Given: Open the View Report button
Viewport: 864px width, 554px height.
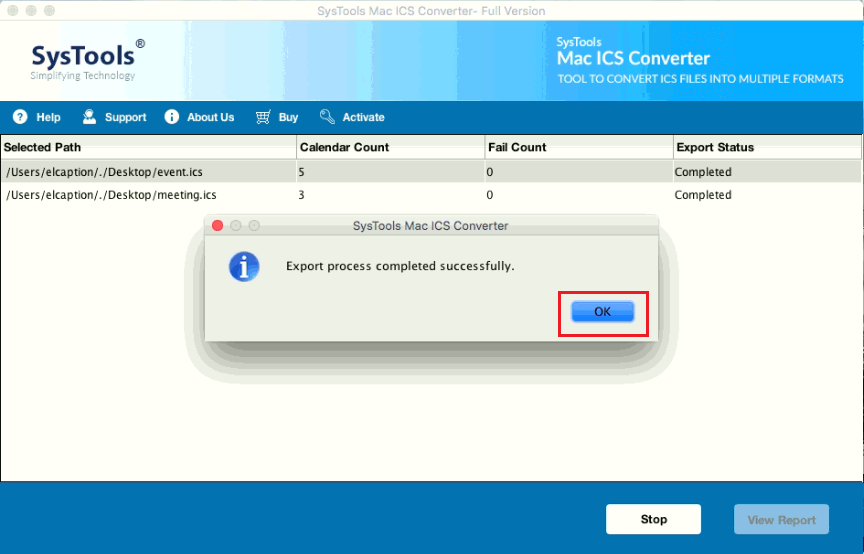Looking at the screenshot, I should (781, 519).
